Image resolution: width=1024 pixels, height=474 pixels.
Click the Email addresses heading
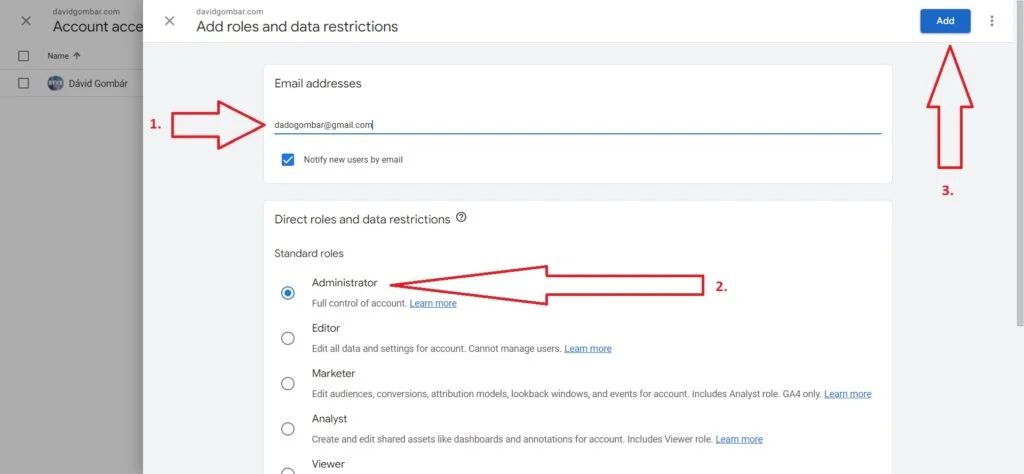coord(318,84)
